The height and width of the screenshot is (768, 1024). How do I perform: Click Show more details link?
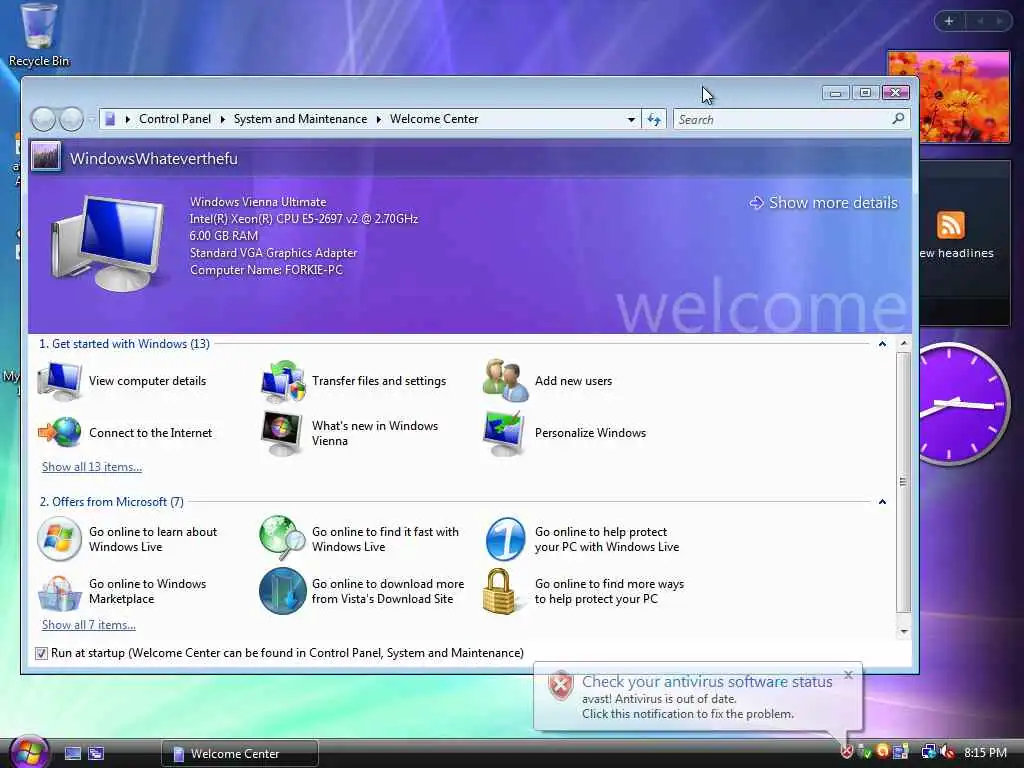click(x=824, y=202)
